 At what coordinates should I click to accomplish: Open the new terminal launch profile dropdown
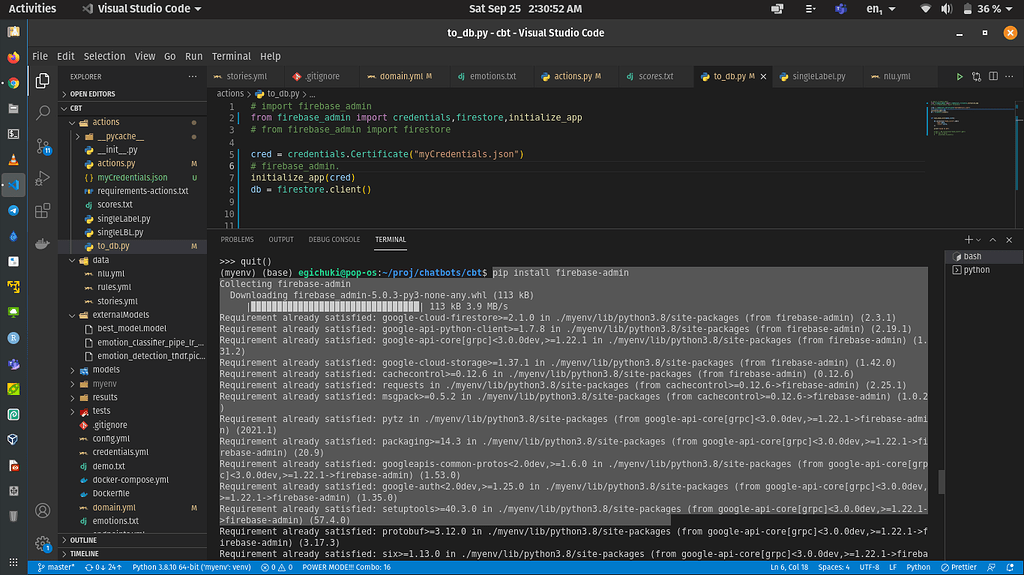(979, 240)
